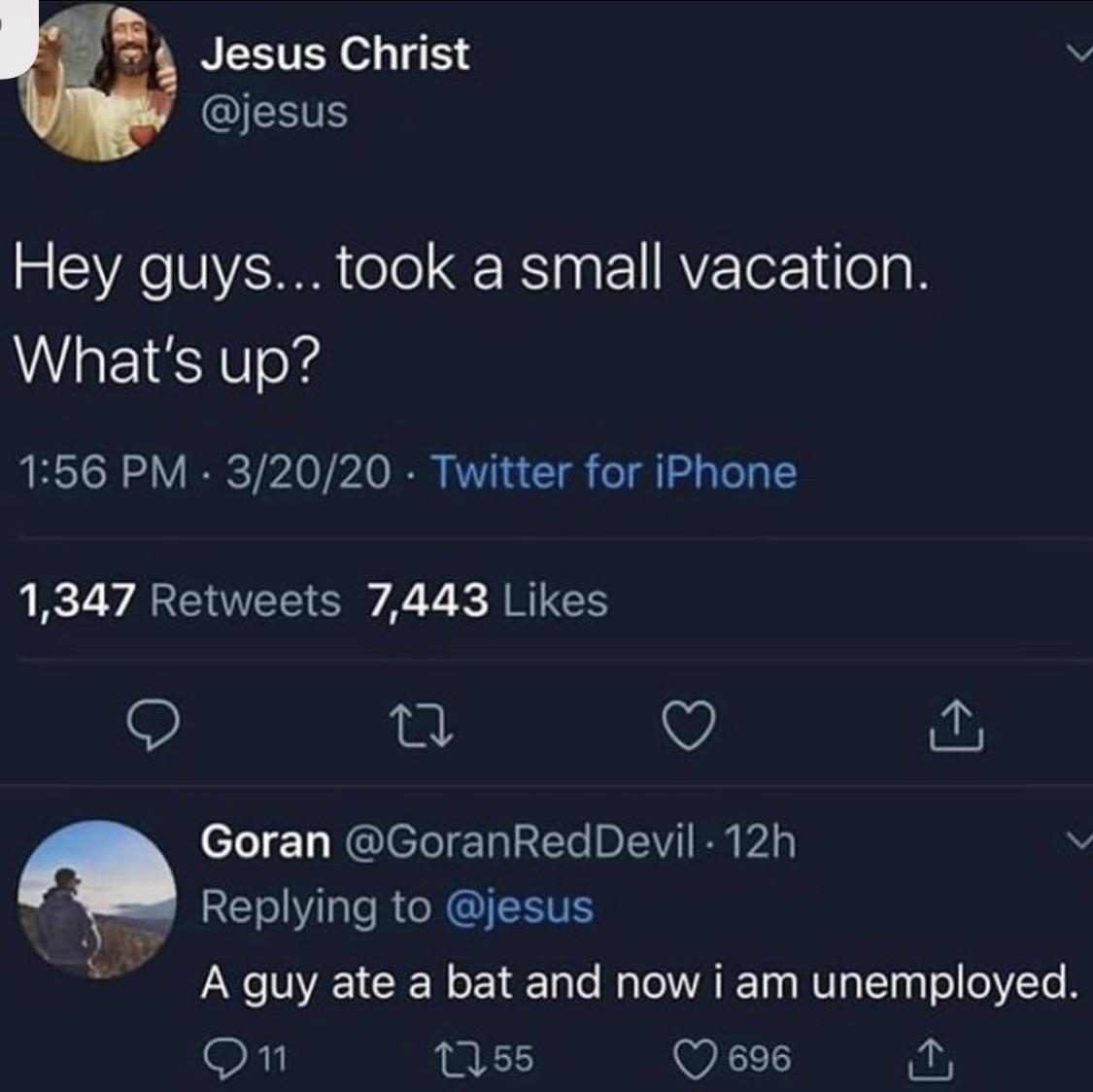This screenshot has width=1093, height=1092.
Task: Open the @GoranRedDevil handle
Action: click(x=520, y=841)
